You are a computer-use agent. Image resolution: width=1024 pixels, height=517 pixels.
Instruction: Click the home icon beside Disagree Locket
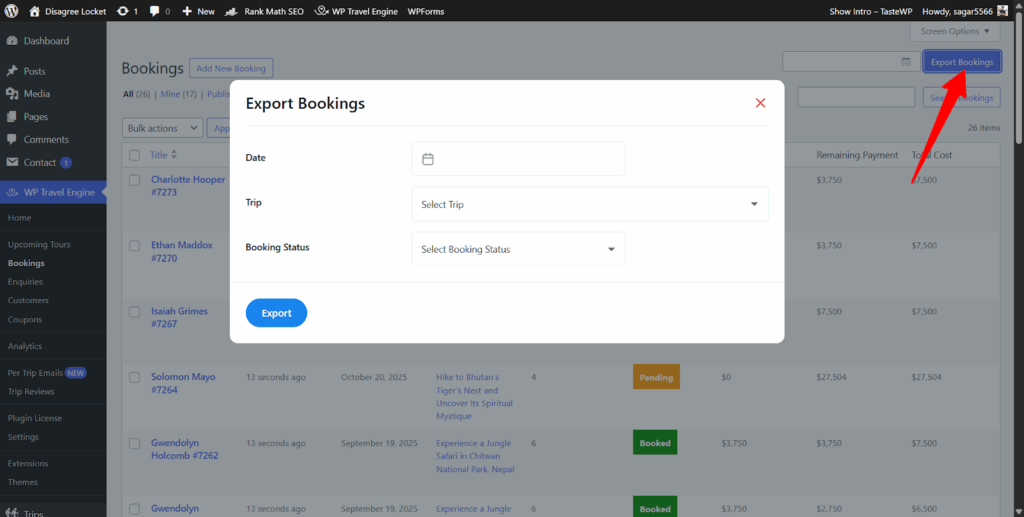(x=35, y=11)
